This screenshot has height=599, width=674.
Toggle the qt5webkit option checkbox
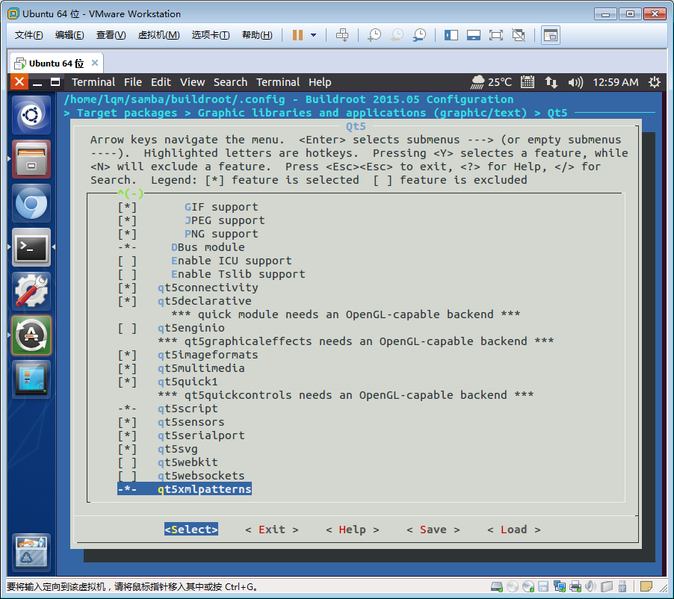pyautogui.click(x=127, y=462)
